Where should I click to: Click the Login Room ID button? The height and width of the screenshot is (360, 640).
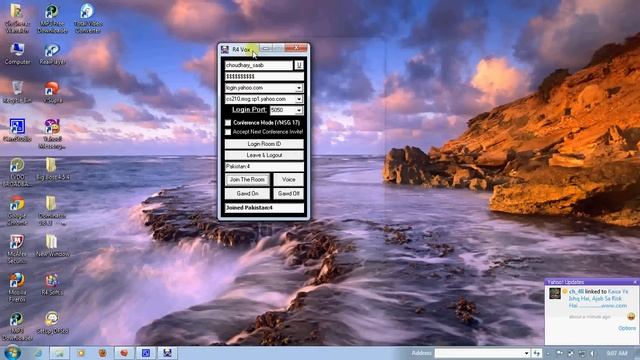click(264, 144)
